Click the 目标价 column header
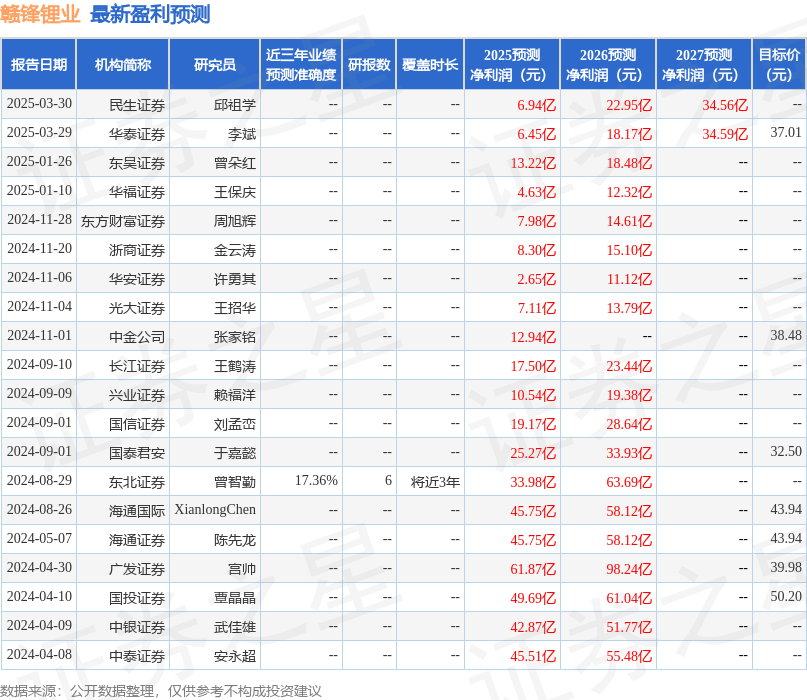The image size is (807, 700). click(x=779, y=64)
